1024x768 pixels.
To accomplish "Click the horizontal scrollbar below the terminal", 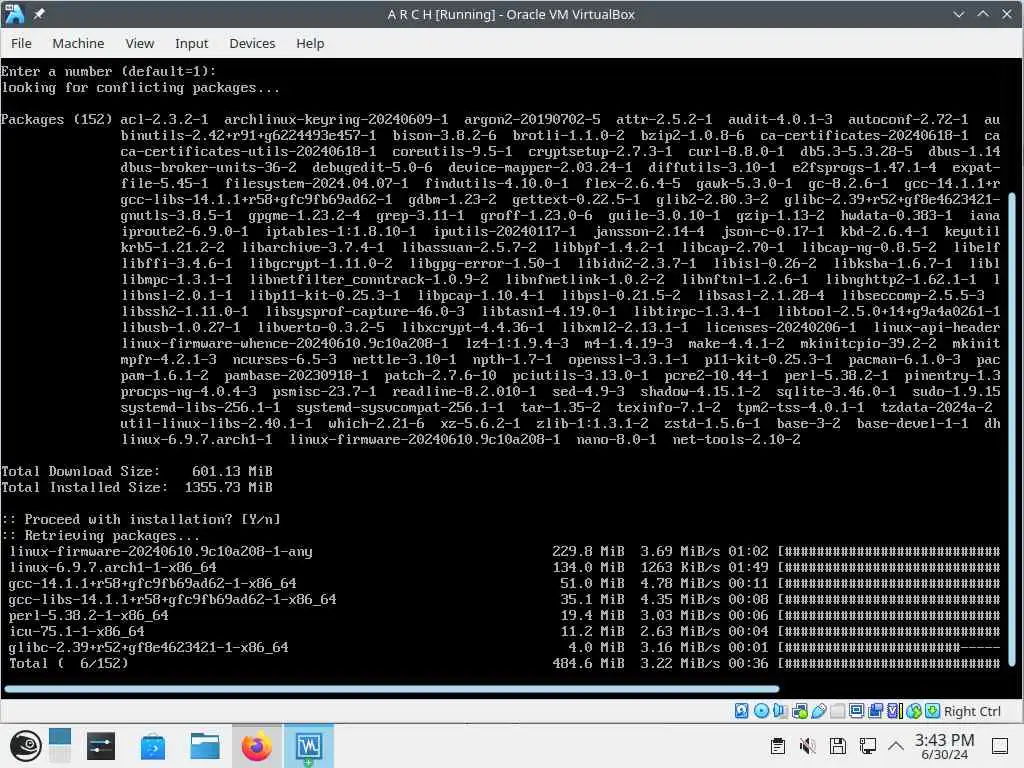I will click(391, 688).
